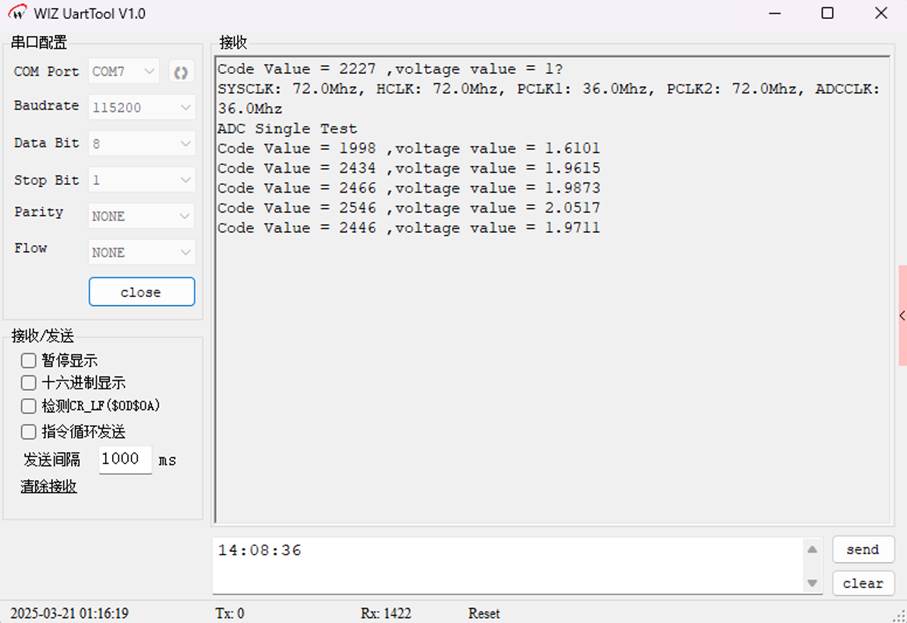Click the WIZ UartTool app logo icon
Image resolution: width=907 pixels, height=623 pixels.
(17, 13)
